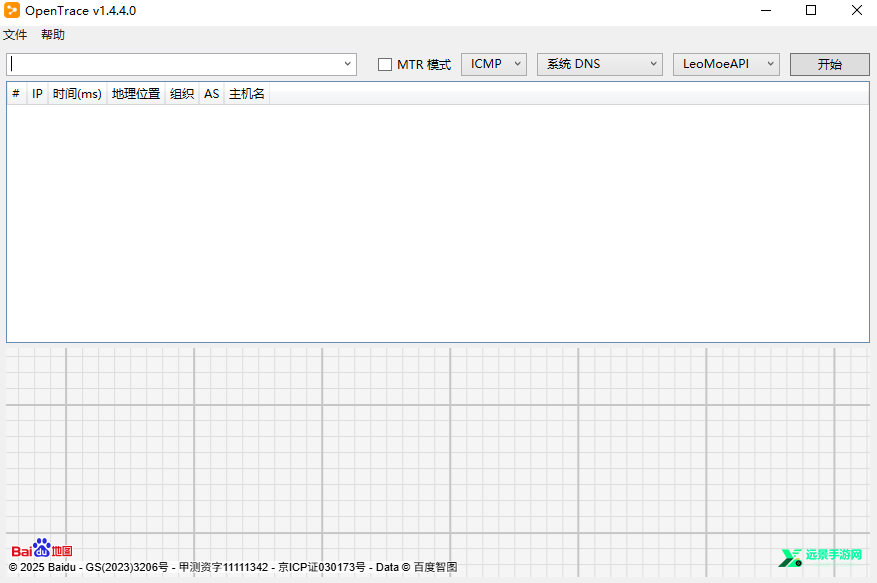Expand the target address history dropdown arrow
Screen dimensions: 877x583
point(348,63)
